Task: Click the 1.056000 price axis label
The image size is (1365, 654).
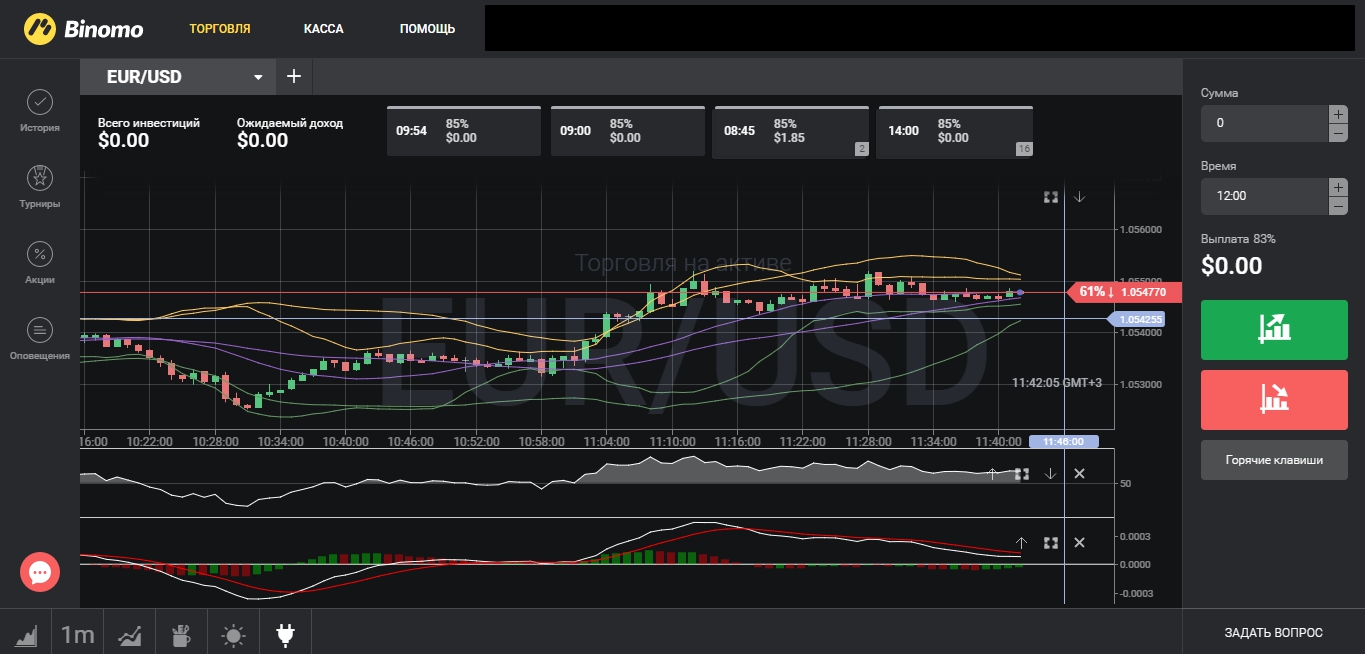Action: point(1141,229)
